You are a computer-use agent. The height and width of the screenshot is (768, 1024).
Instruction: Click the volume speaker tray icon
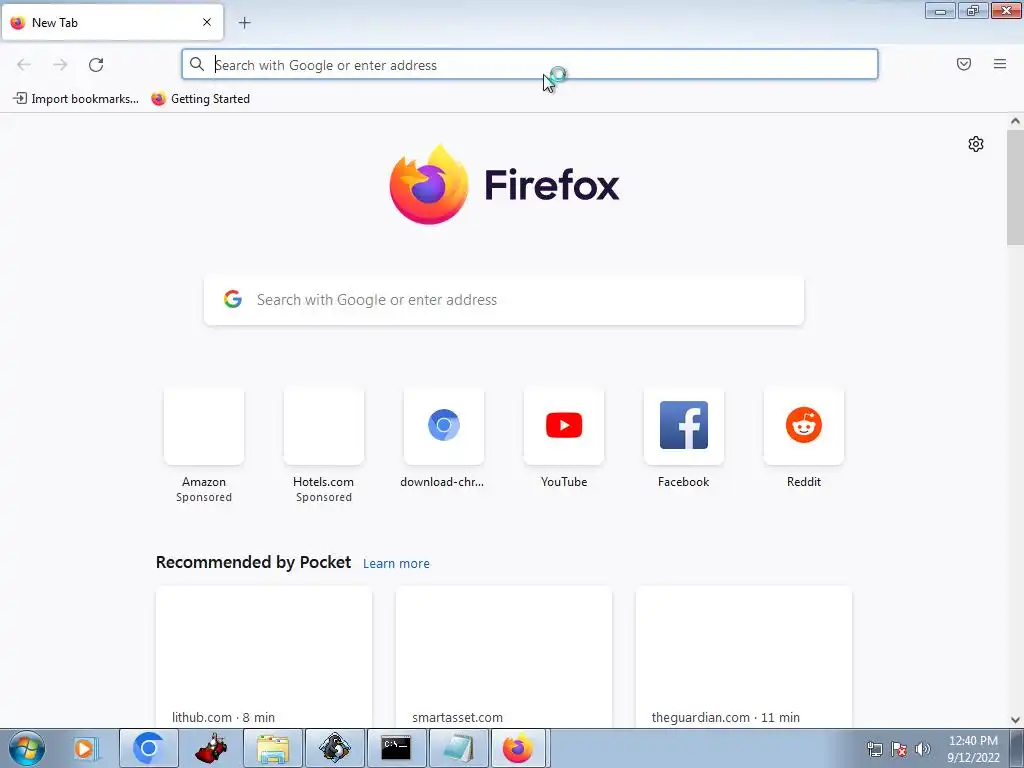923,749
